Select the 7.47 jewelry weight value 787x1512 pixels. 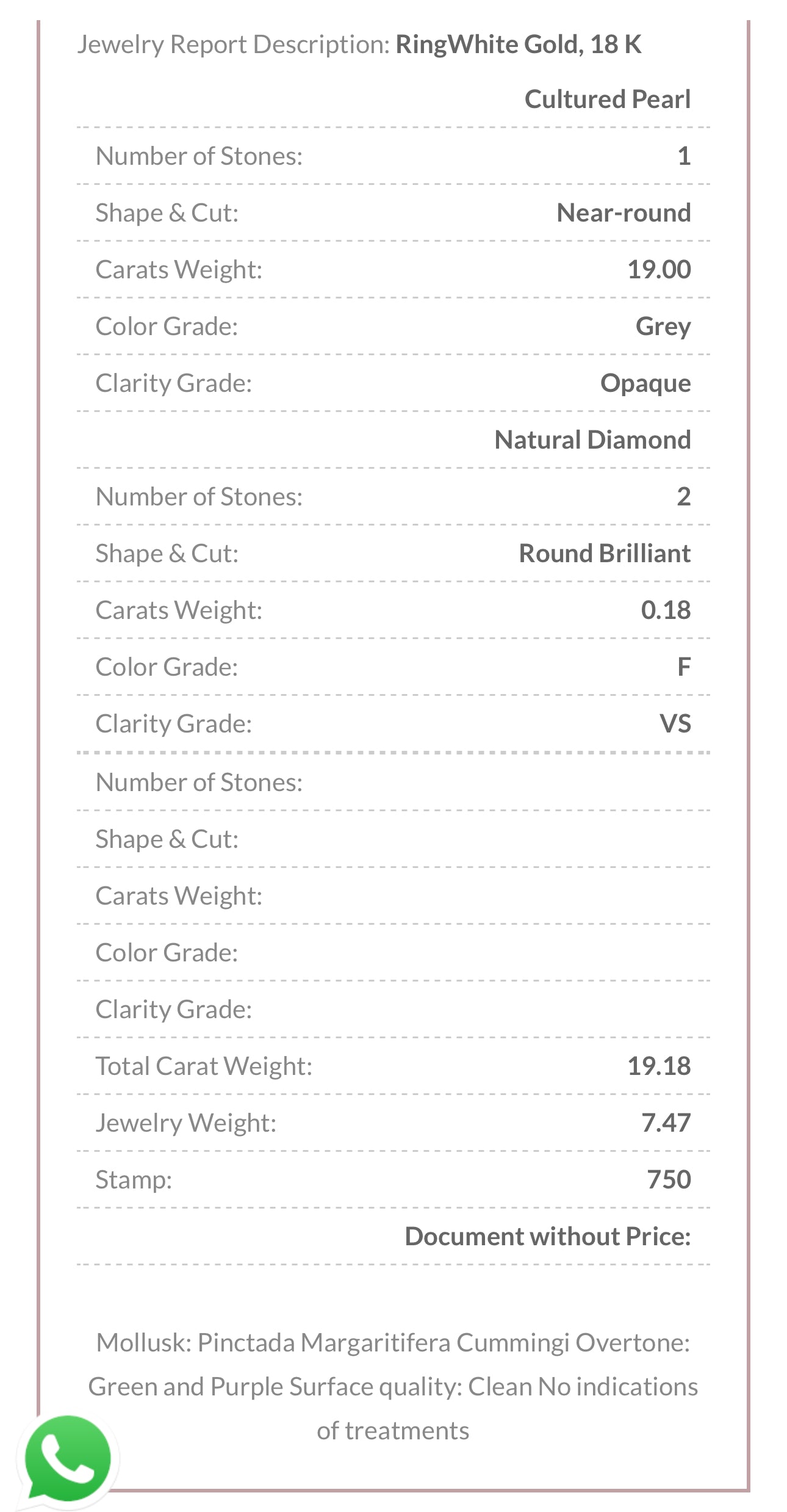pos(666,1123)
